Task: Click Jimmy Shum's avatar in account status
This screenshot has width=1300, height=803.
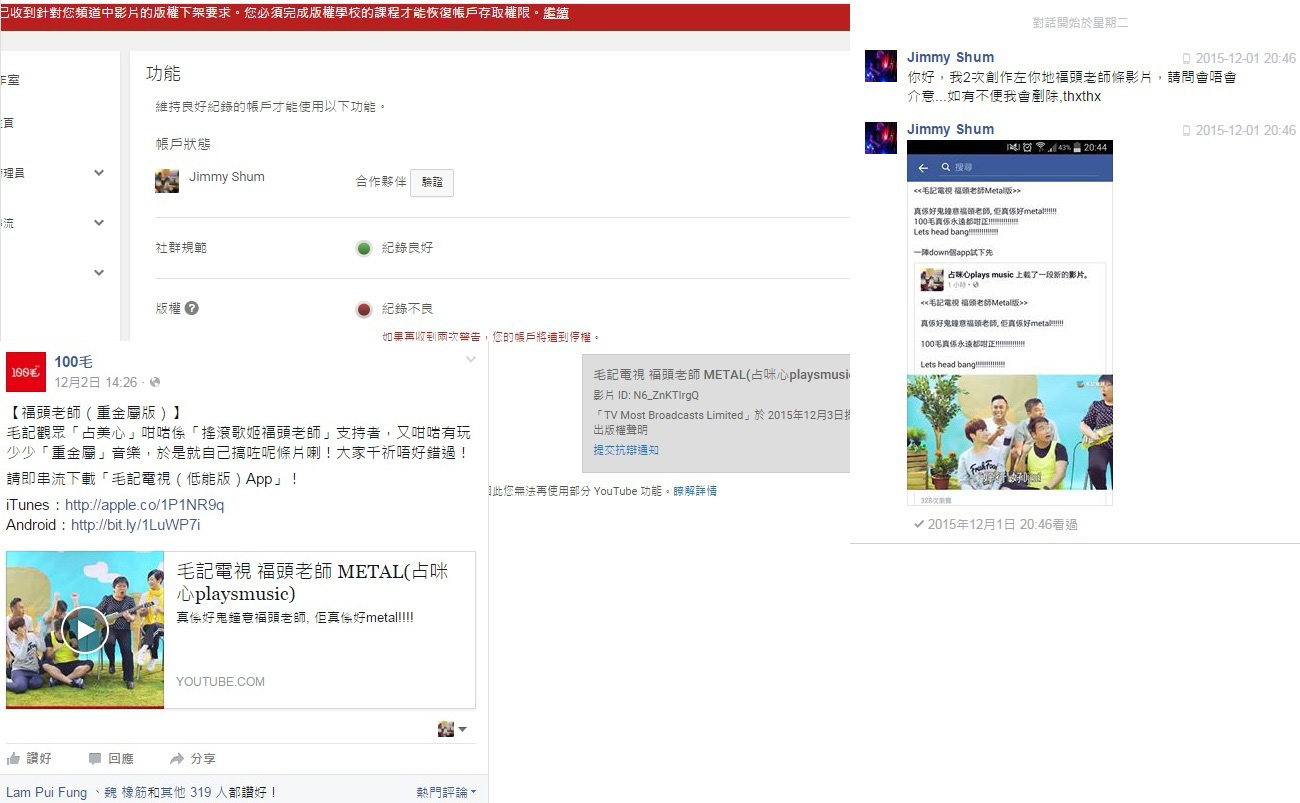Action: 167,181
